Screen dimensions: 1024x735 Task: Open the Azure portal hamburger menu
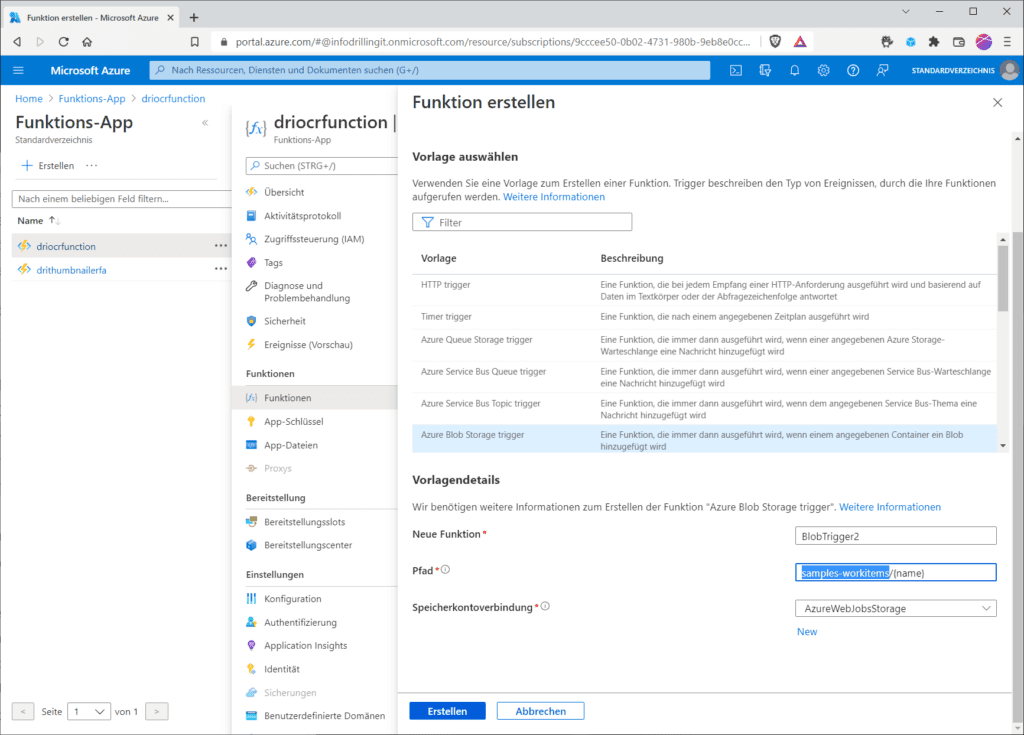(x=18, y=71)
